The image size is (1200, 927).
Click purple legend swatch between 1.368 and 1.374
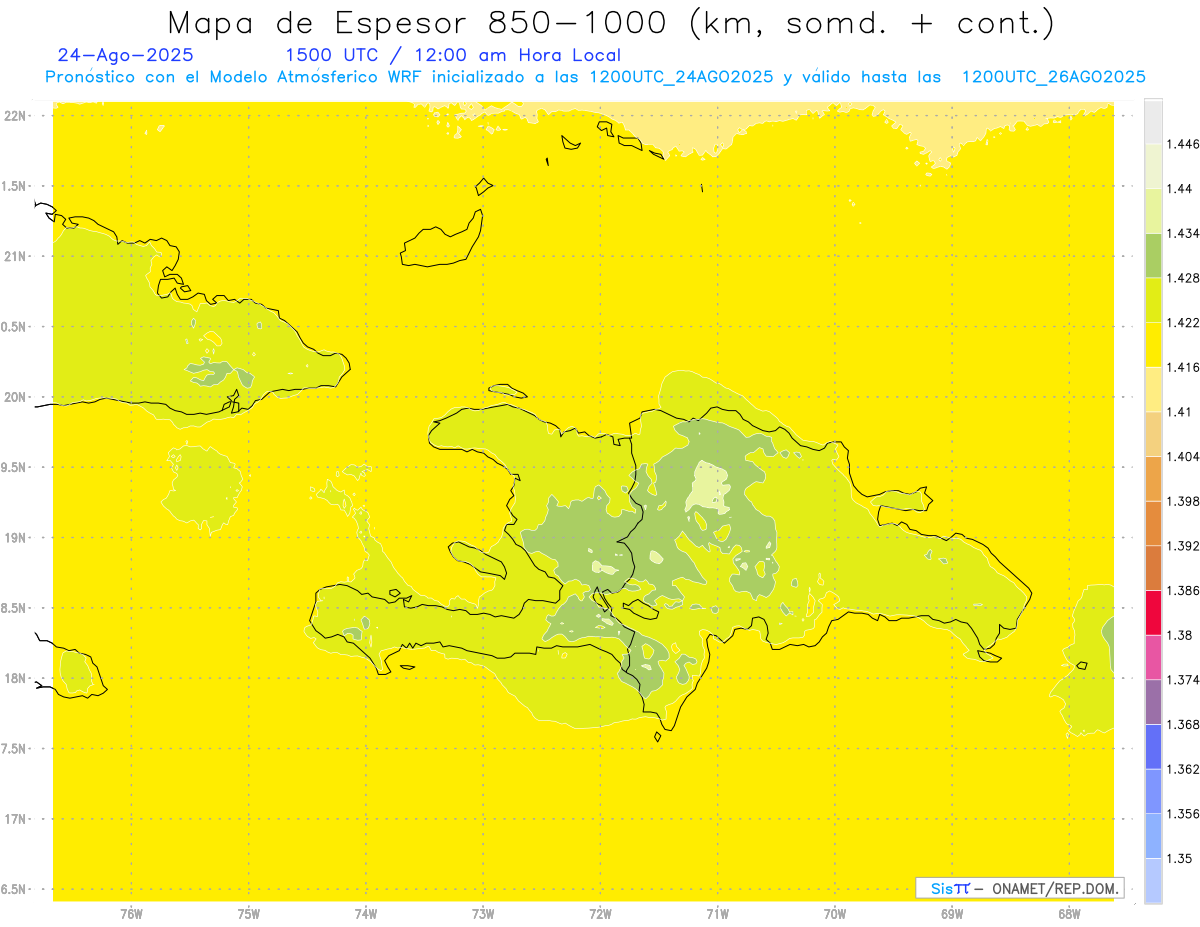coord(1153,702)
